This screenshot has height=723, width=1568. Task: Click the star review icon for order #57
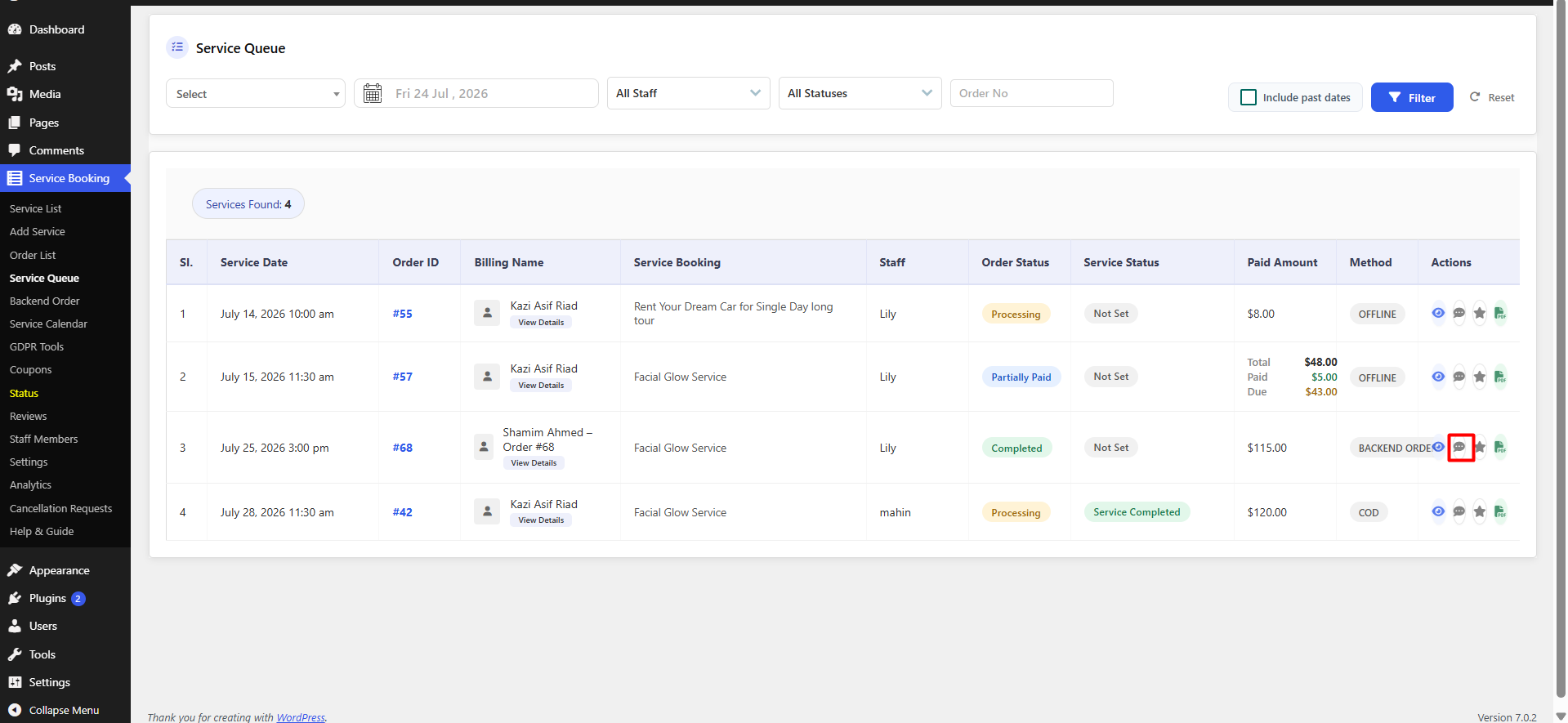[1480, 377]
